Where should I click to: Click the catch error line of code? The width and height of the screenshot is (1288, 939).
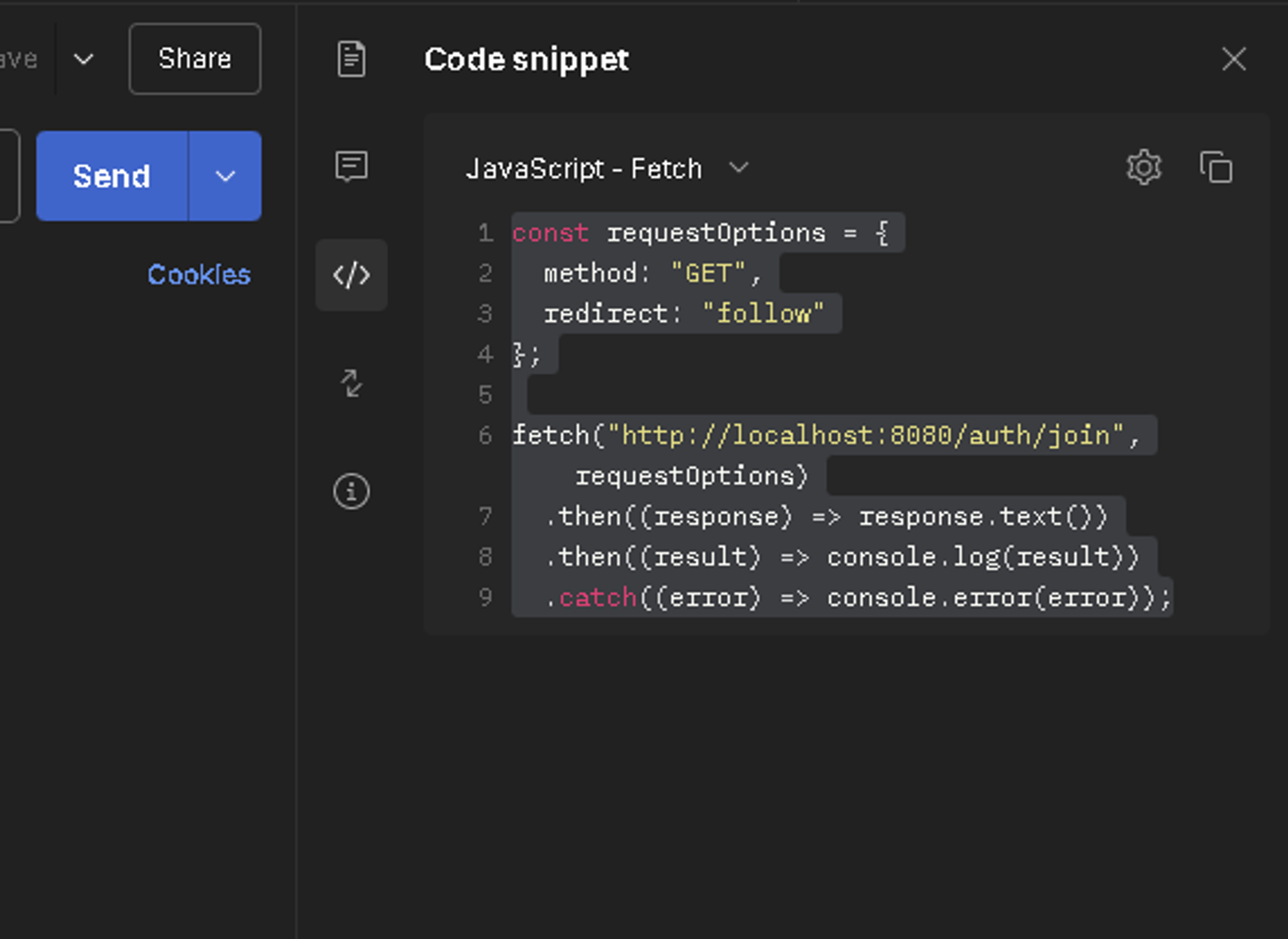857,598
